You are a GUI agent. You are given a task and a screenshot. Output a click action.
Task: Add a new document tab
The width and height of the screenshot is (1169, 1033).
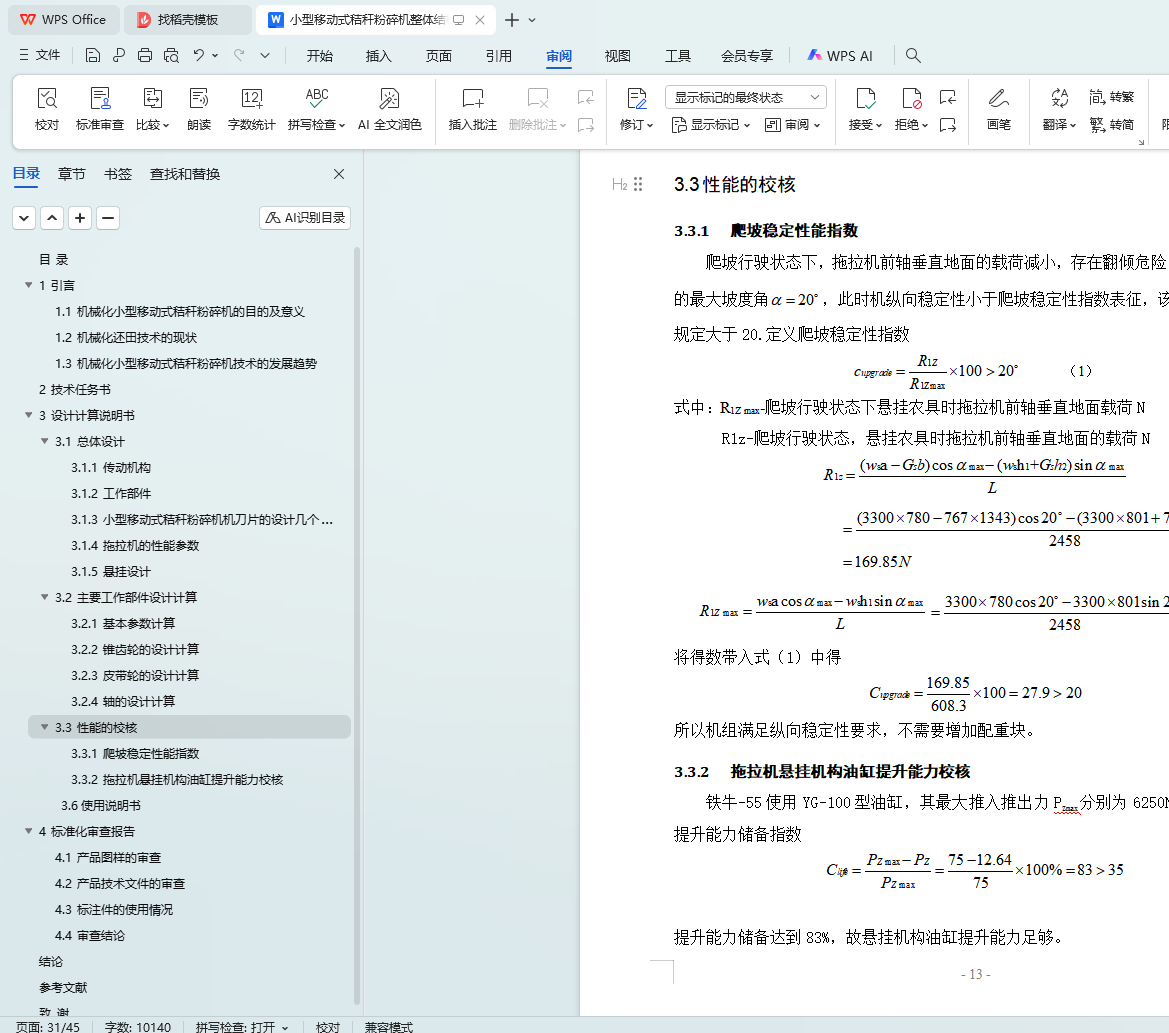coord(511,20)
